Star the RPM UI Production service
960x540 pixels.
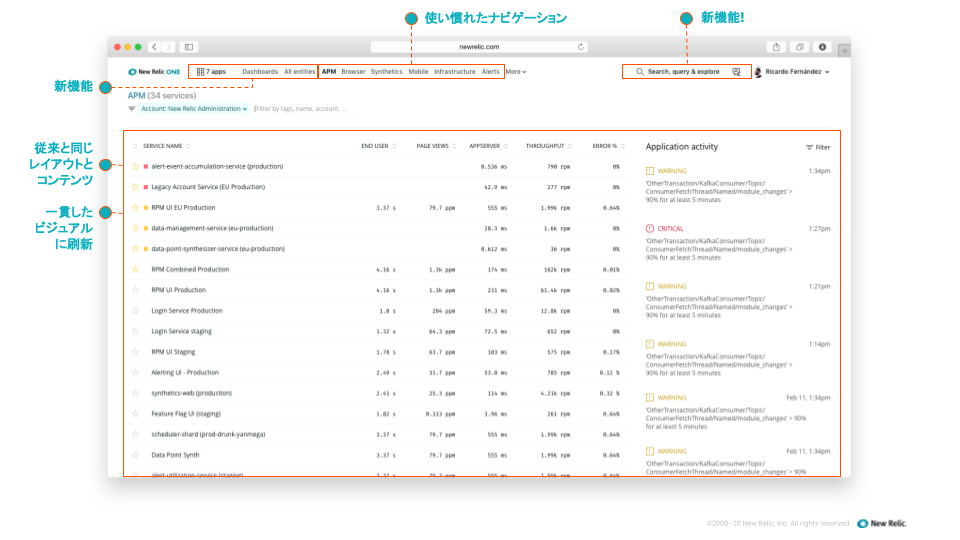135,290
